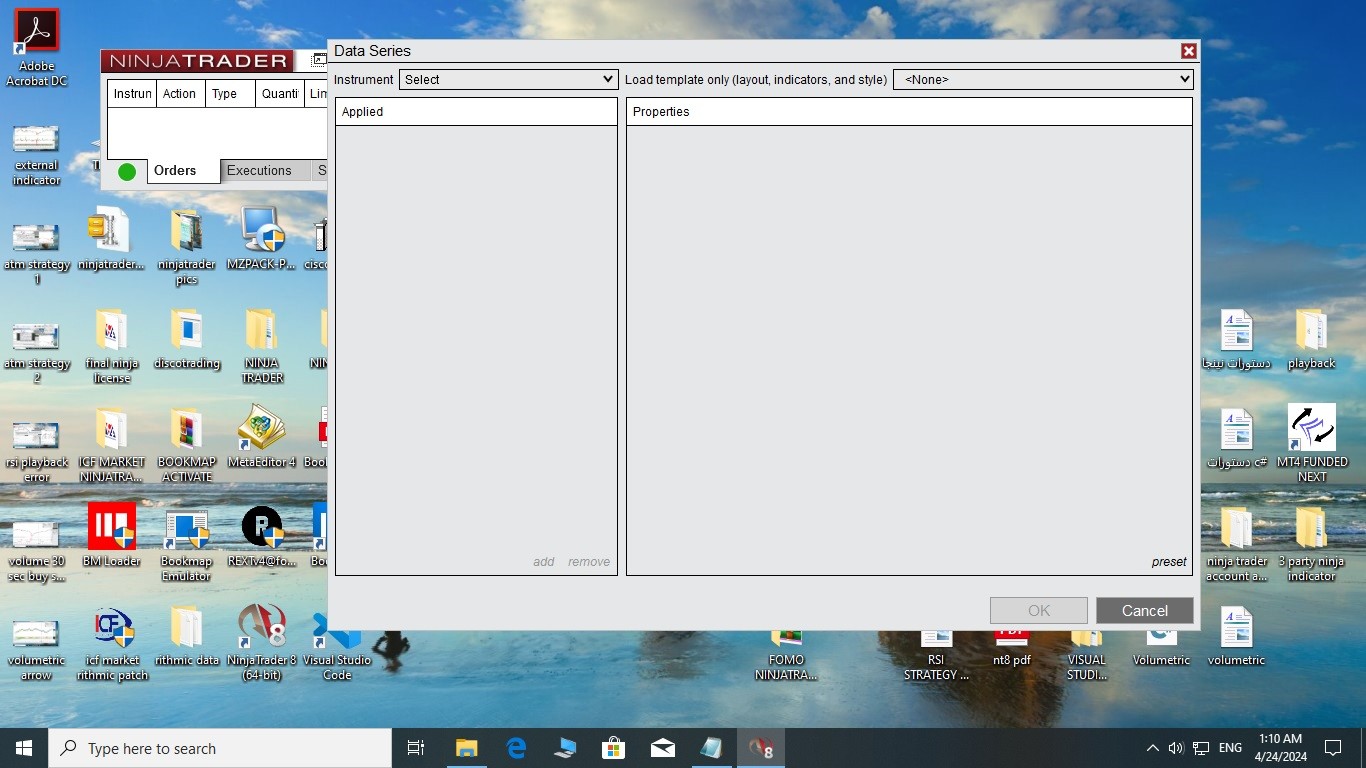Click the Action column header in NinjaTrader
Image resolution: width=1366 pixels, height=768 pixels.
click(x=180, y=94)
